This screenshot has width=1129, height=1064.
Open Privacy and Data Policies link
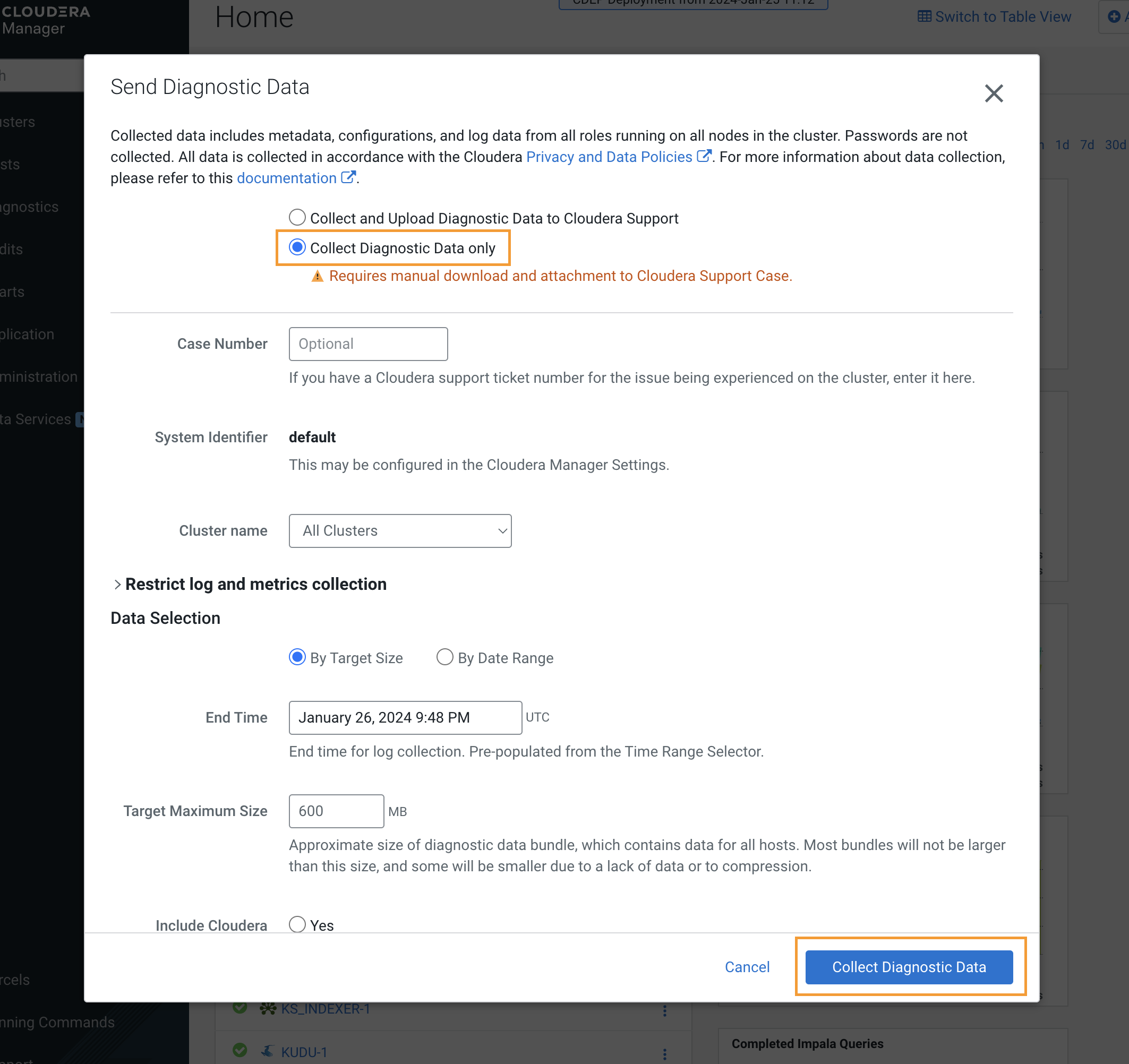click(x=609, y=157)
